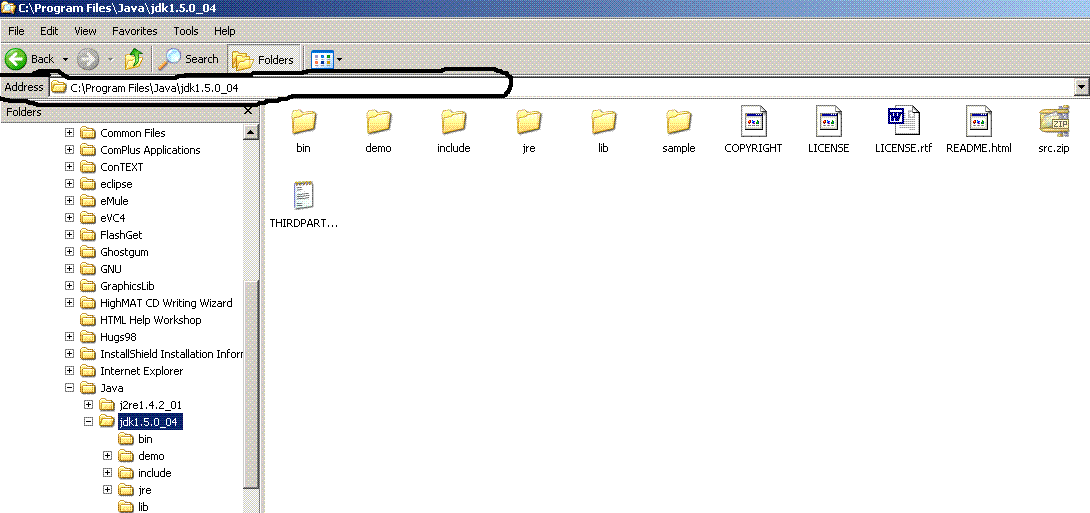This screenshot has width=1090, height=513.
Task: Expand the ComPlus Applications tree node
Action: (x=70, y=150)
